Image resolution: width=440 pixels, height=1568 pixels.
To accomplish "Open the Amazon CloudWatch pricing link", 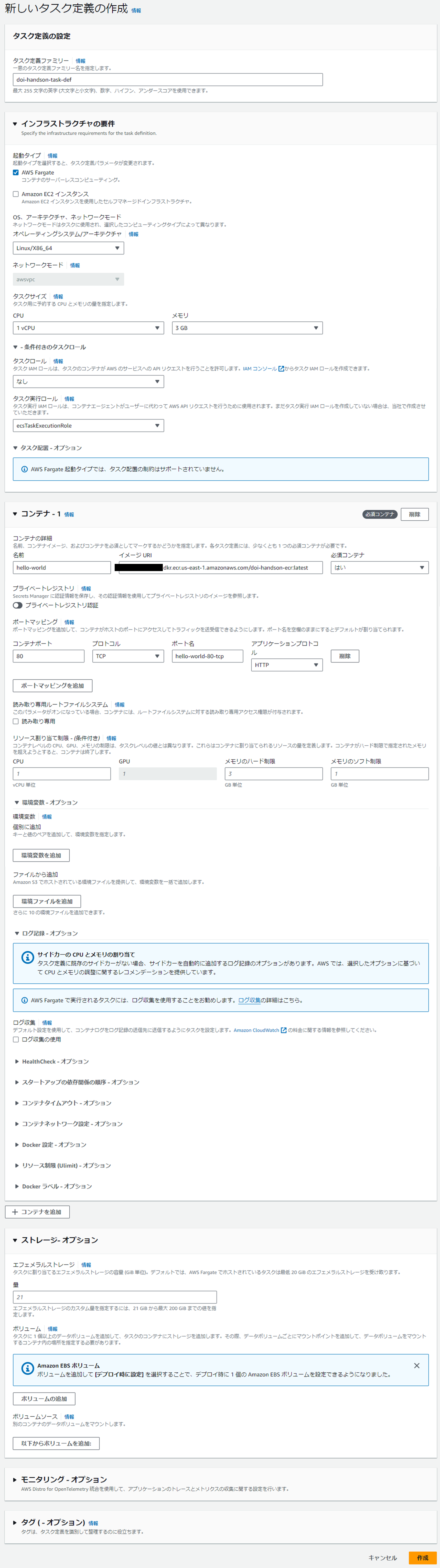I will pos(256,1030).
